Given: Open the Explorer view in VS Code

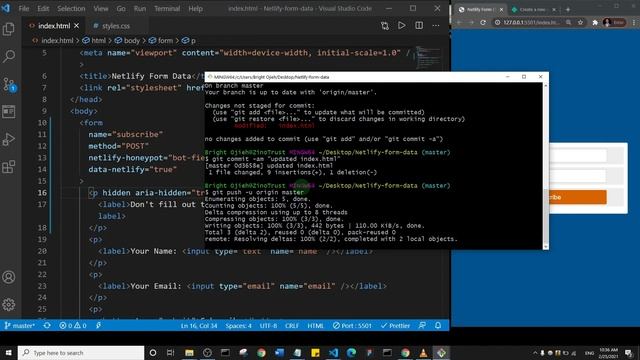Looking at the screenshot, I should click(x=9, y=29).
